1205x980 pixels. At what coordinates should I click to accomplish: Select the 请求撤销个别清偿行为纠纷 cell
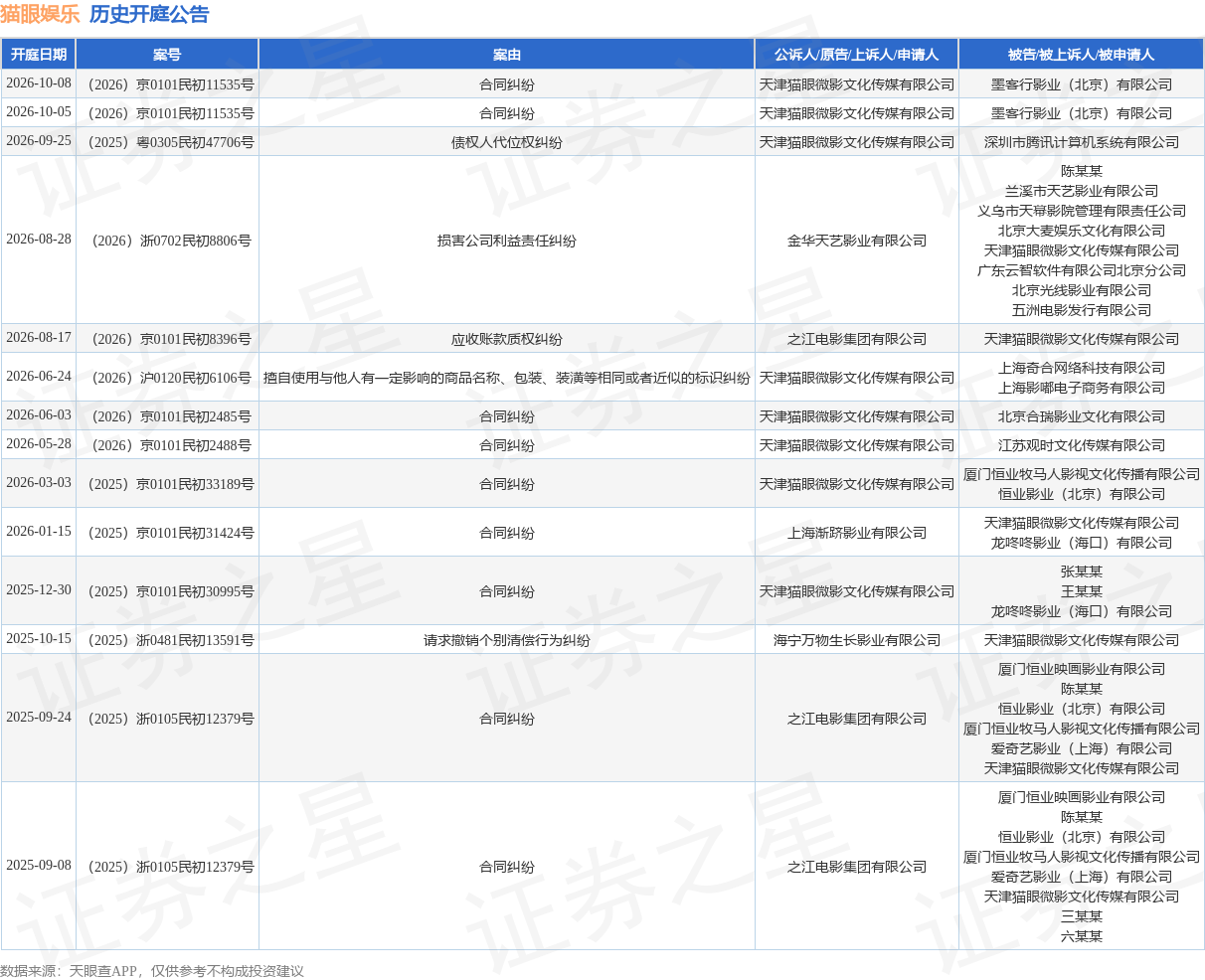pos(507,640)
